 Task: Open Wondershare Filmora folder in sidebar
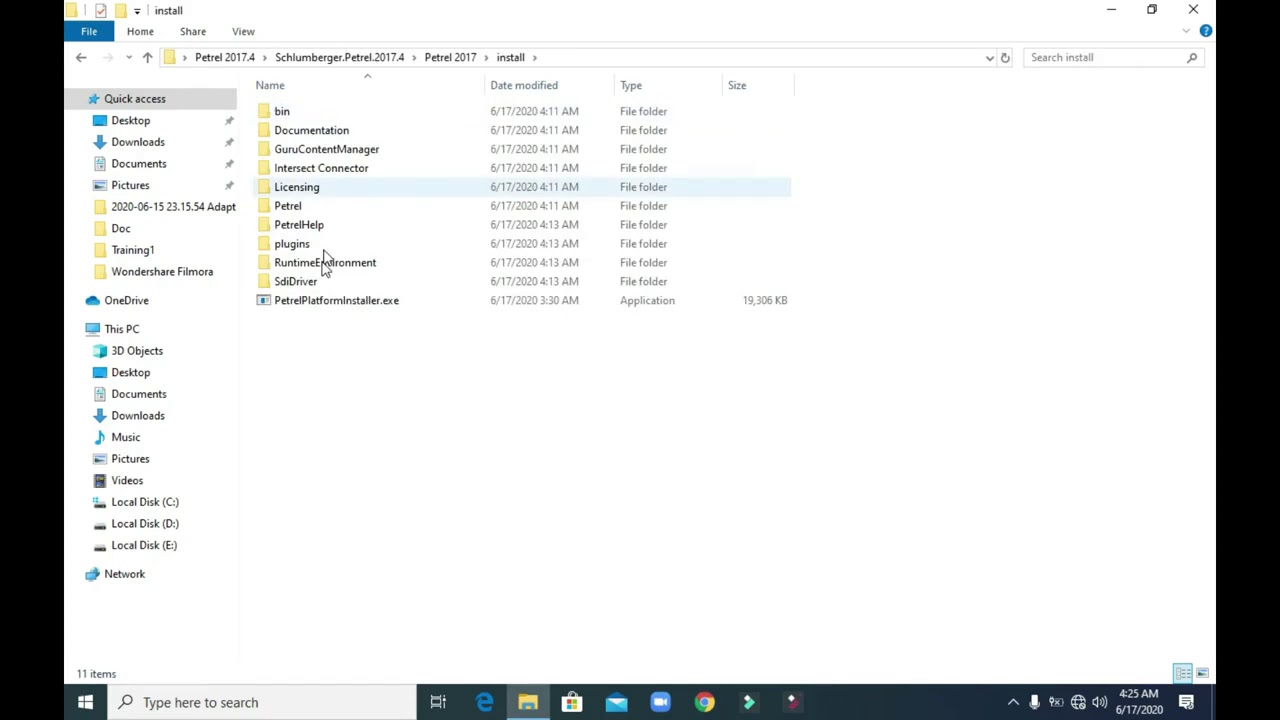(161, 272)
